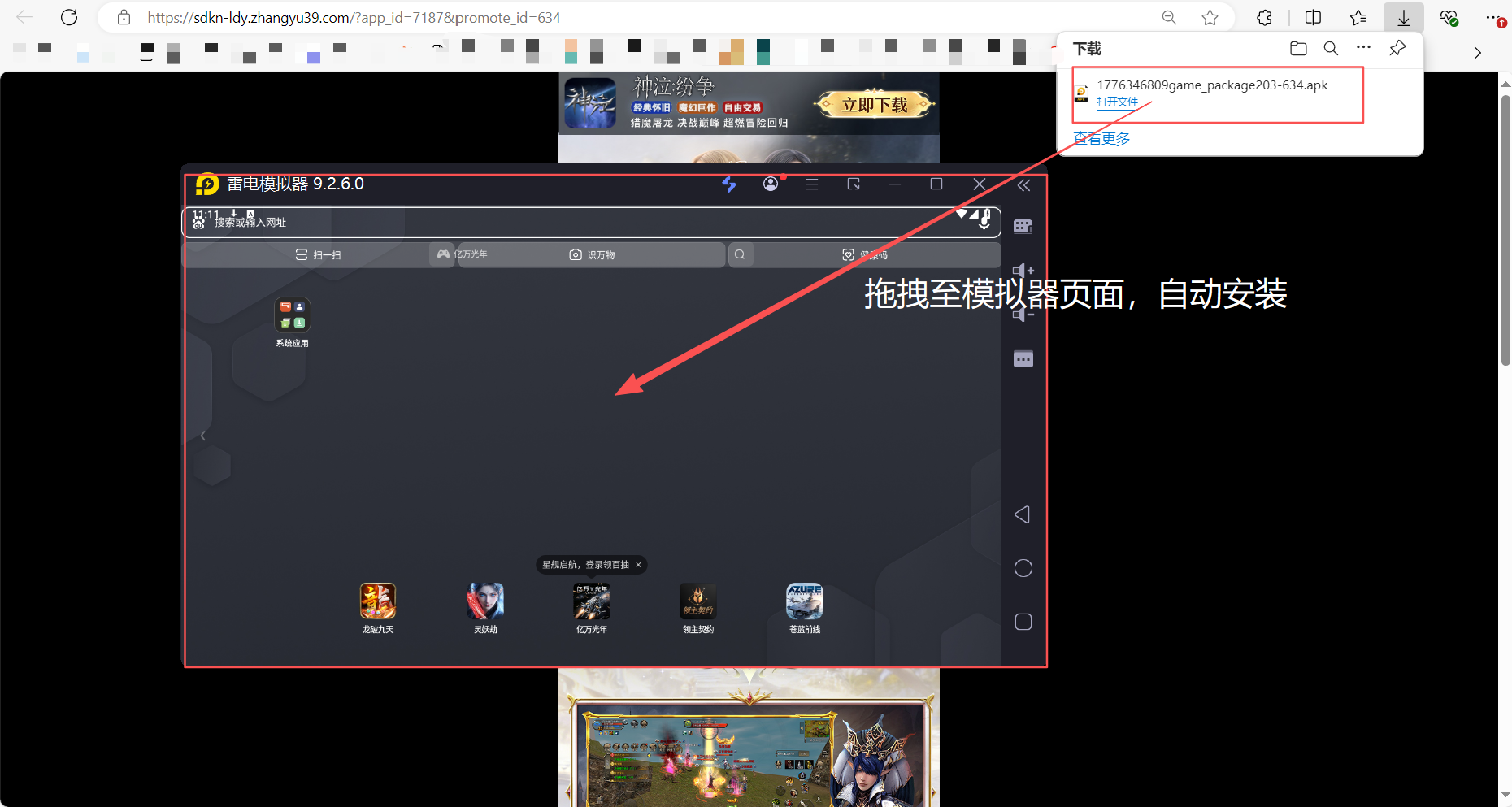Open browser Settings and more menu

pyautogui.click(x=1493, y=17)
